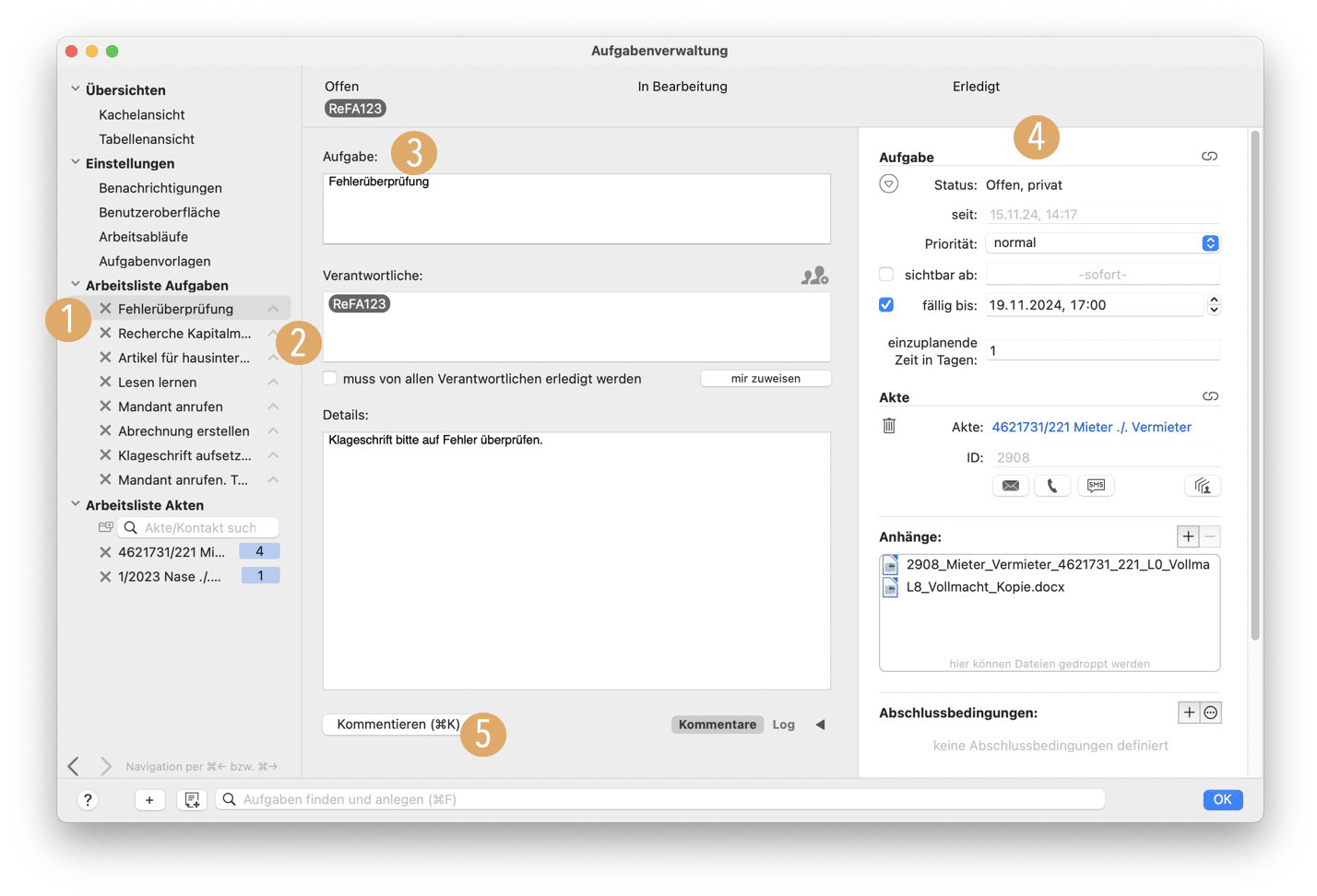This screenshot has width=1317, height=896.
Task: Click caret beside Abrechnung erstellen row
Action: (273, 430)
